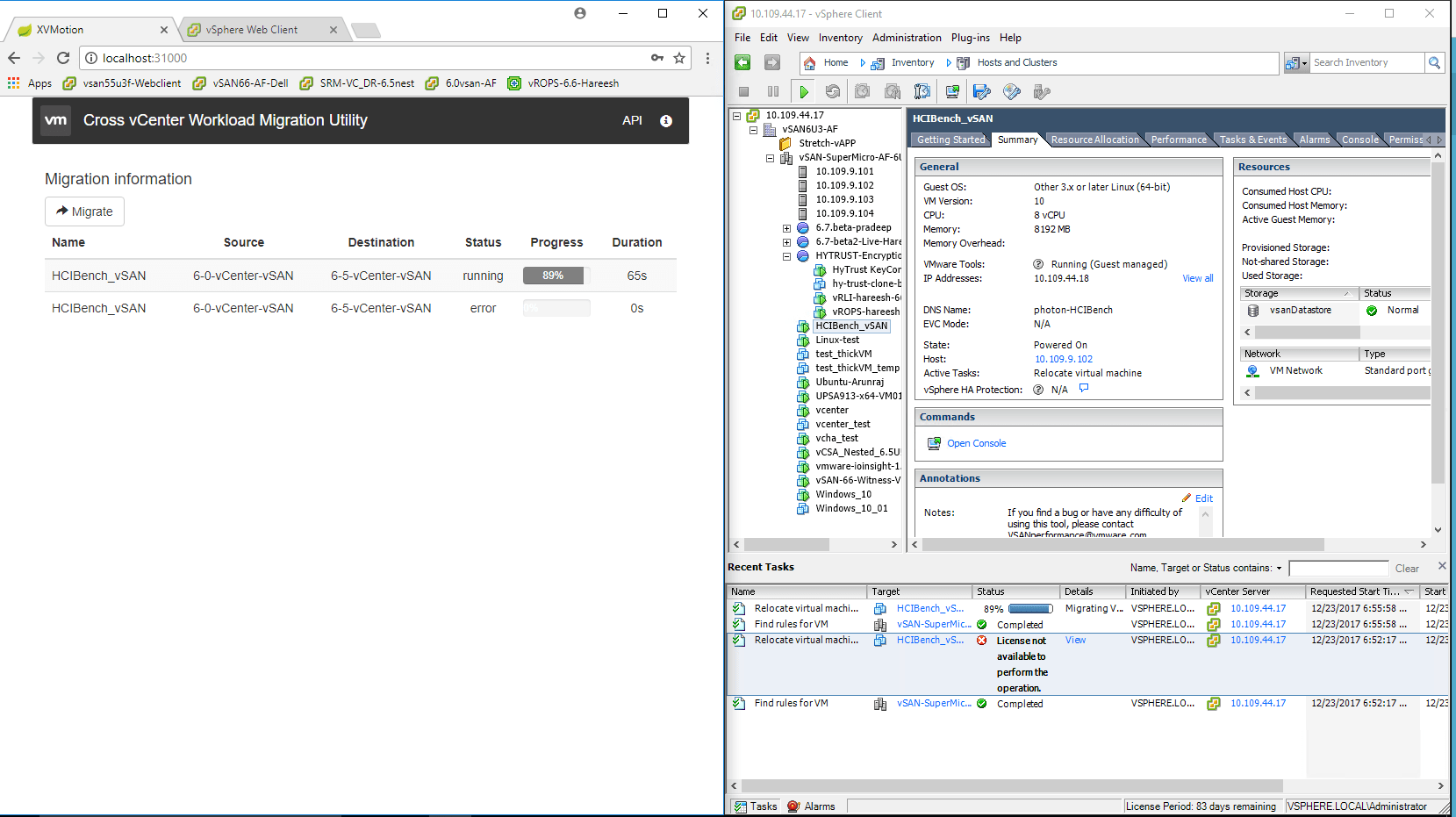Click the floppy drive connection icon
The height and width of the screenshot is (817, 1456).
pyautogui.click(x=982, y=91)
